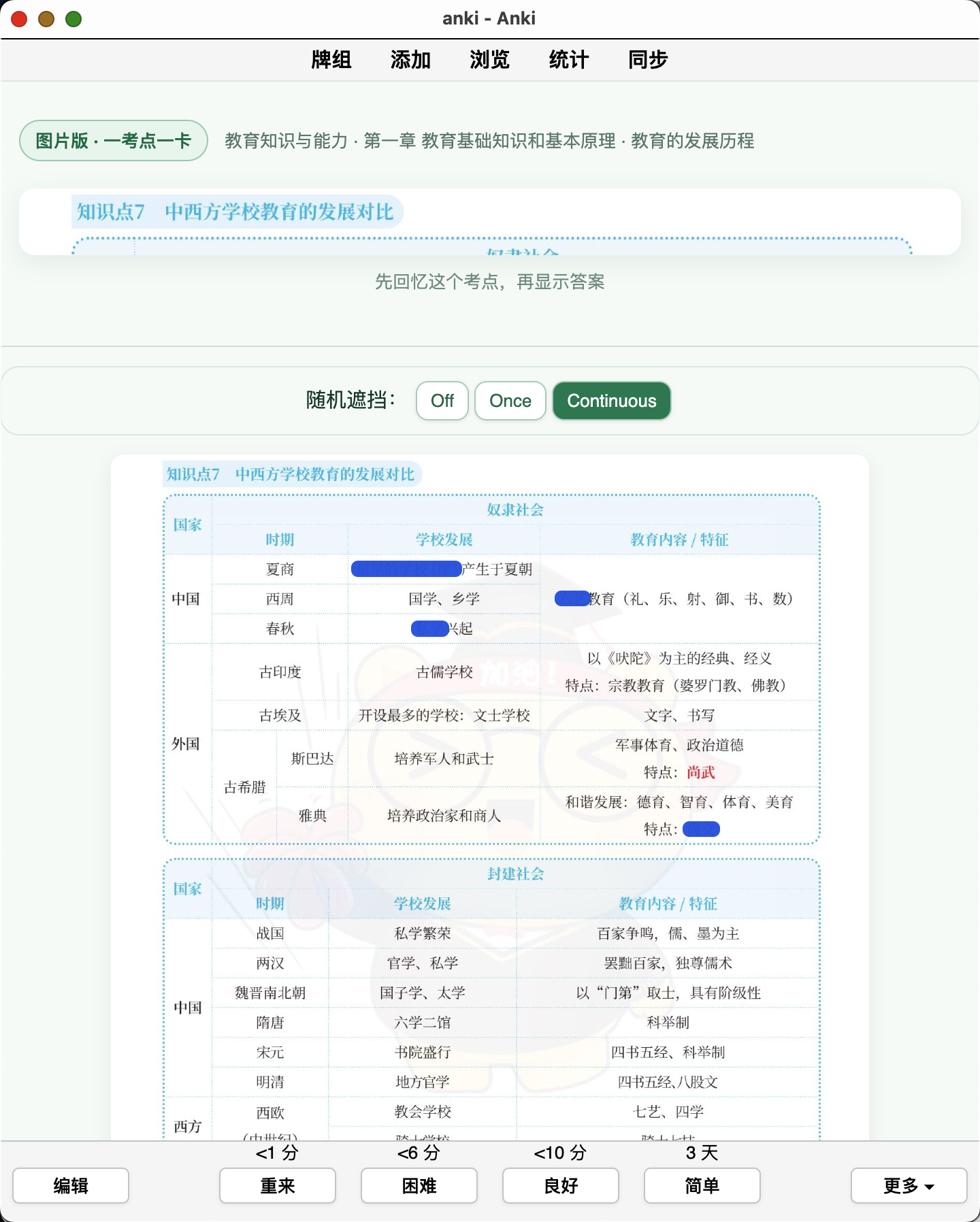Click the window close button
The width and height of the screenshot is (980, 1222).
pyautogui.click(x=19, y=19)
